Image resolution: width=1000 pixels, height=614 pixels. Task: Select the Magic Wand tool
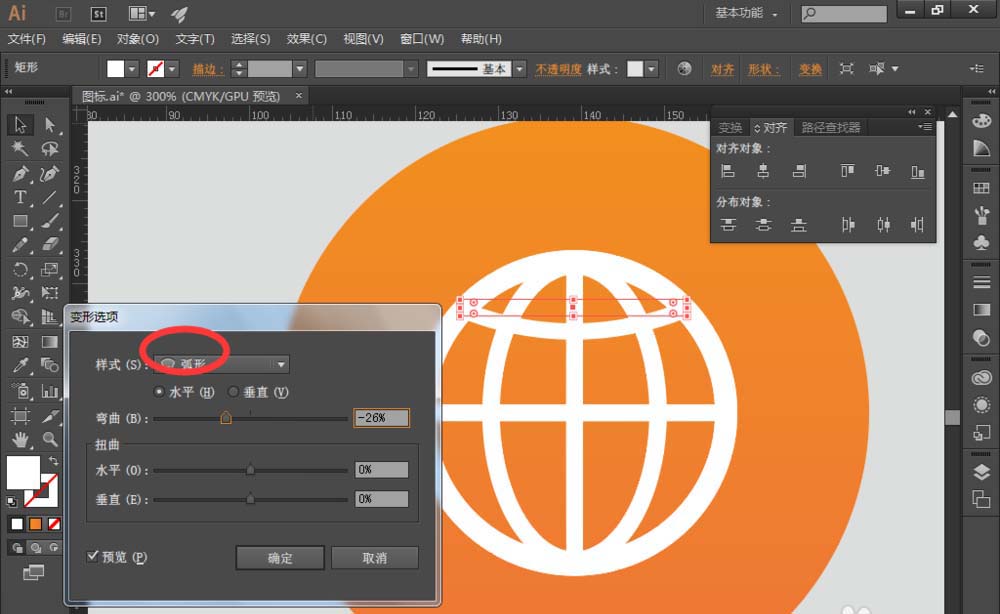(x=20, y=149)
